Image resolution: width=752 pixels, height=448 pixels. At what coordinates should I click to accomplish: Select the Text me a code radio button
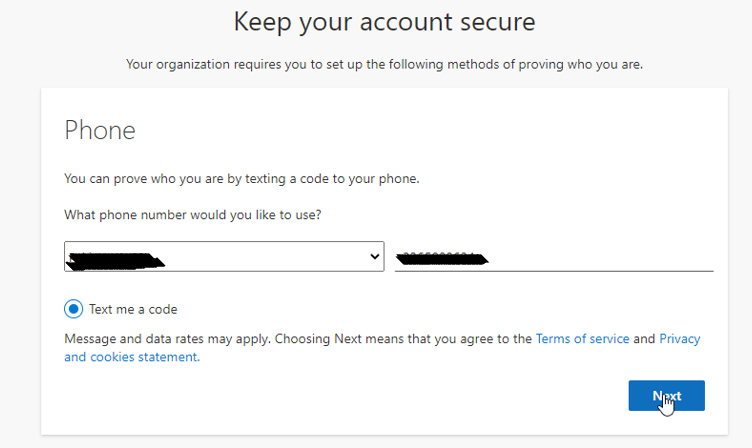(73, 309)
